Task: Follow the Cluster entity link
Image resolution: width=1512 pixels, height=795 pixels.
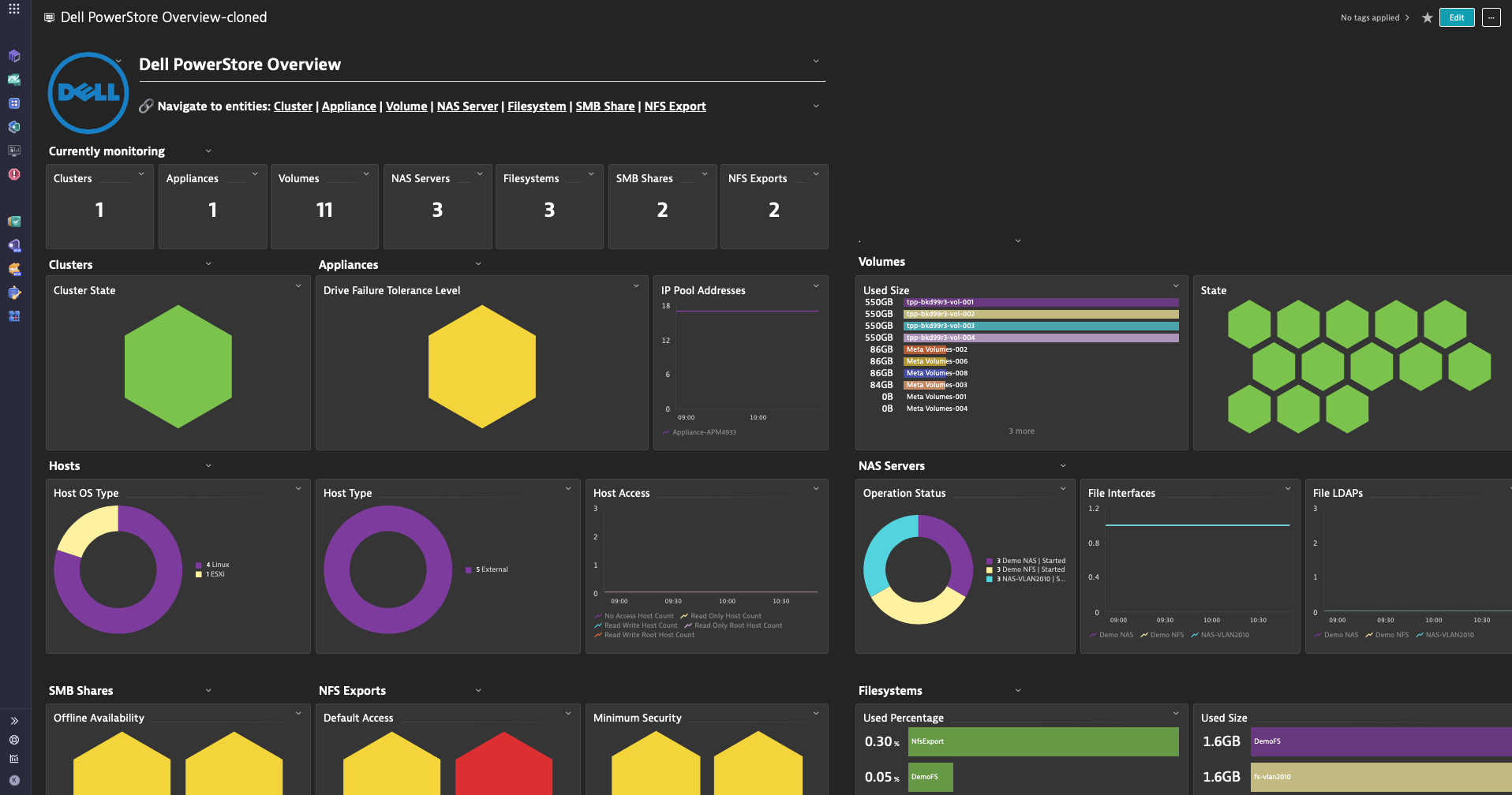Action: coord(293,106)
